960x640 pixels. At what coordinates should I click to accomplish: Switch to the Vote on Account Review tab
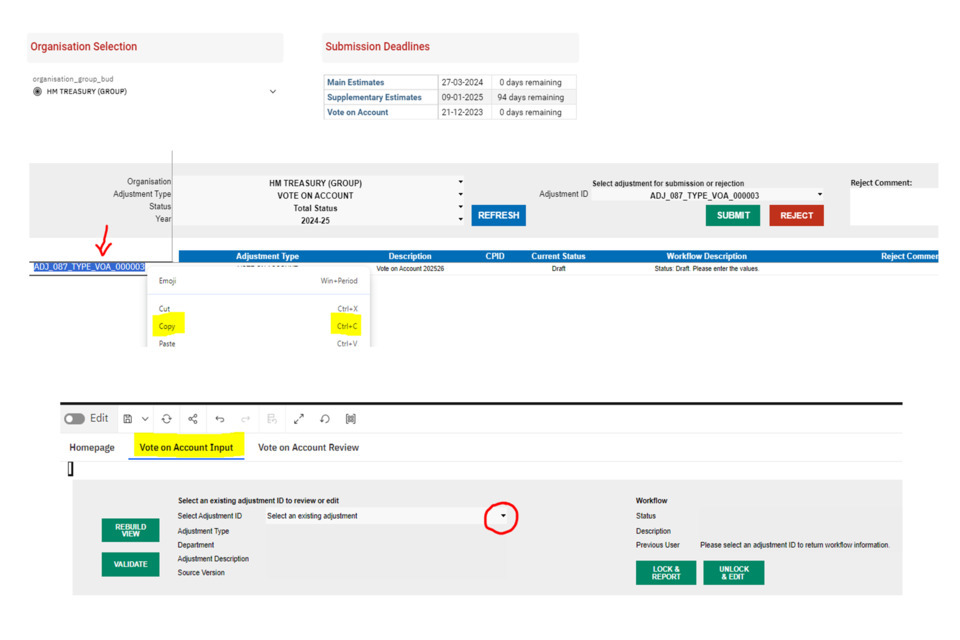[308, 448]
